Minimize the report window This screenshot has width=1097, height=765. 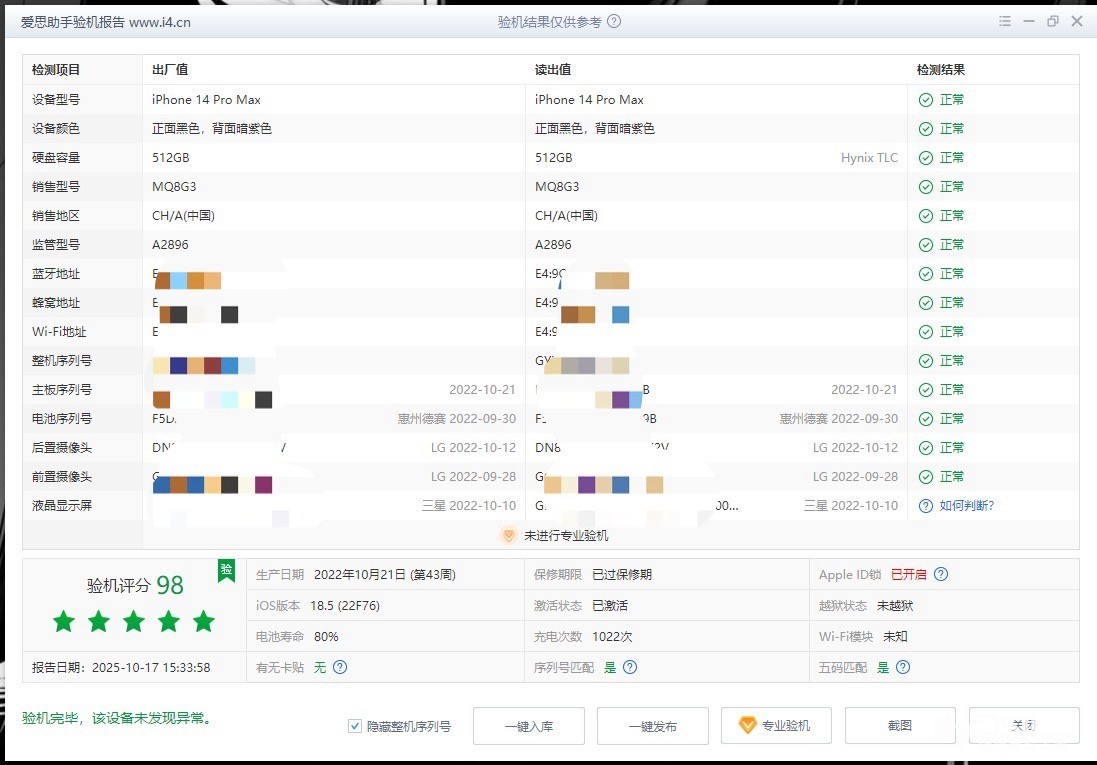pyautogui.click(x=1029, y=21)
